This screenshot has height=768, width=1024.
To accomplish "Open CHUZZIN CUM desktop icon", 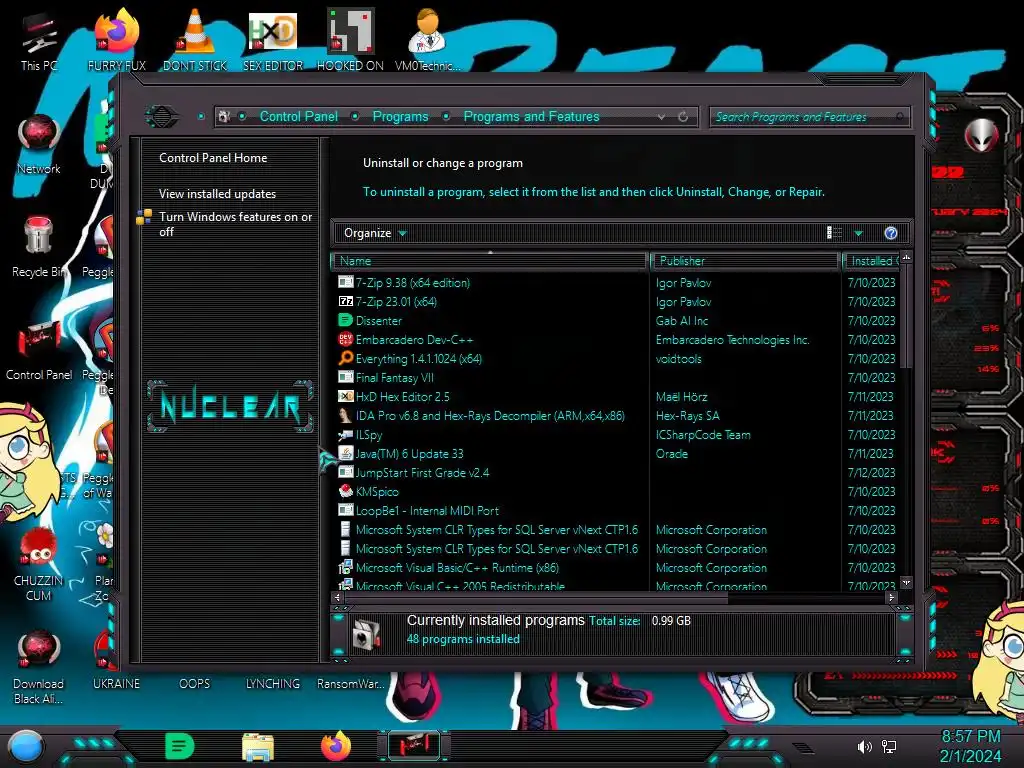I will point(39,564).
